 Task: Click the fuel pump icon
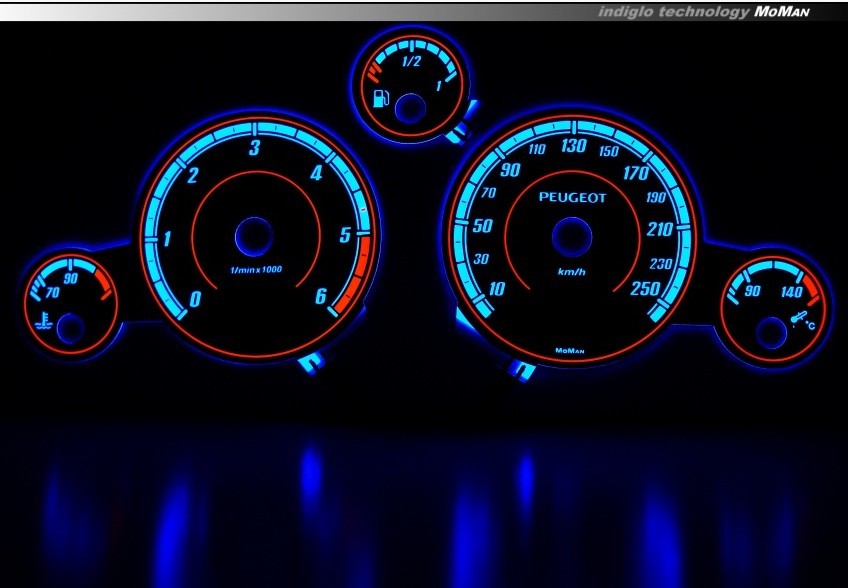[x=380, y=99]
